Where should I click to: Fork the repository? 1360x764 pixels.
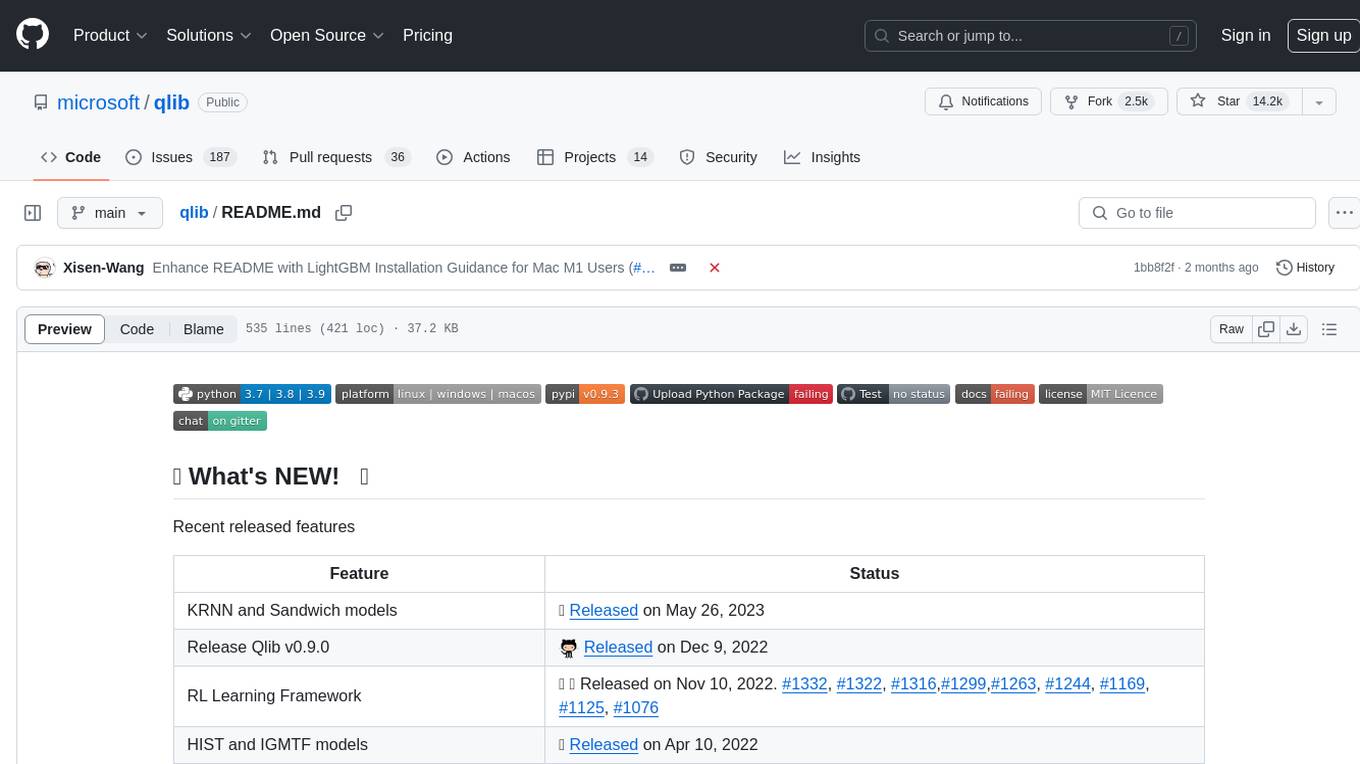click(1108, 102)
